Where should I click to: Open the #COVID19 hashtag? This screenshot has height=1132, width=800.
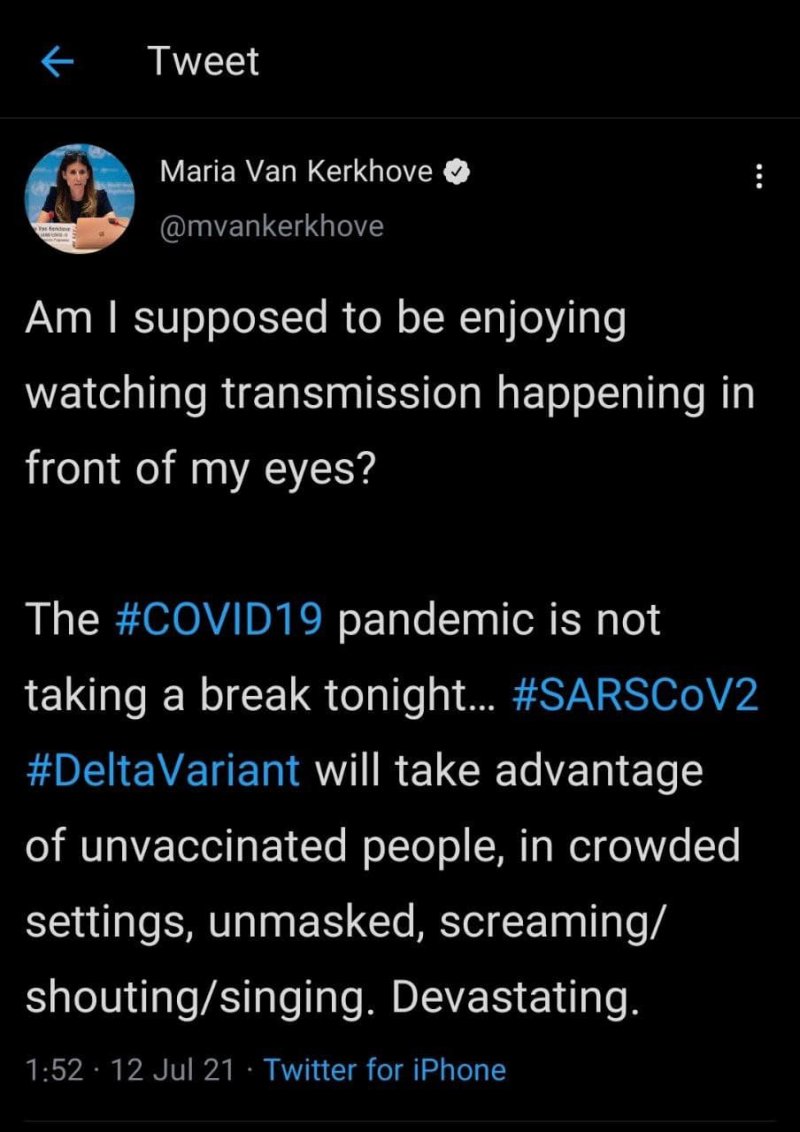[219, 620]
